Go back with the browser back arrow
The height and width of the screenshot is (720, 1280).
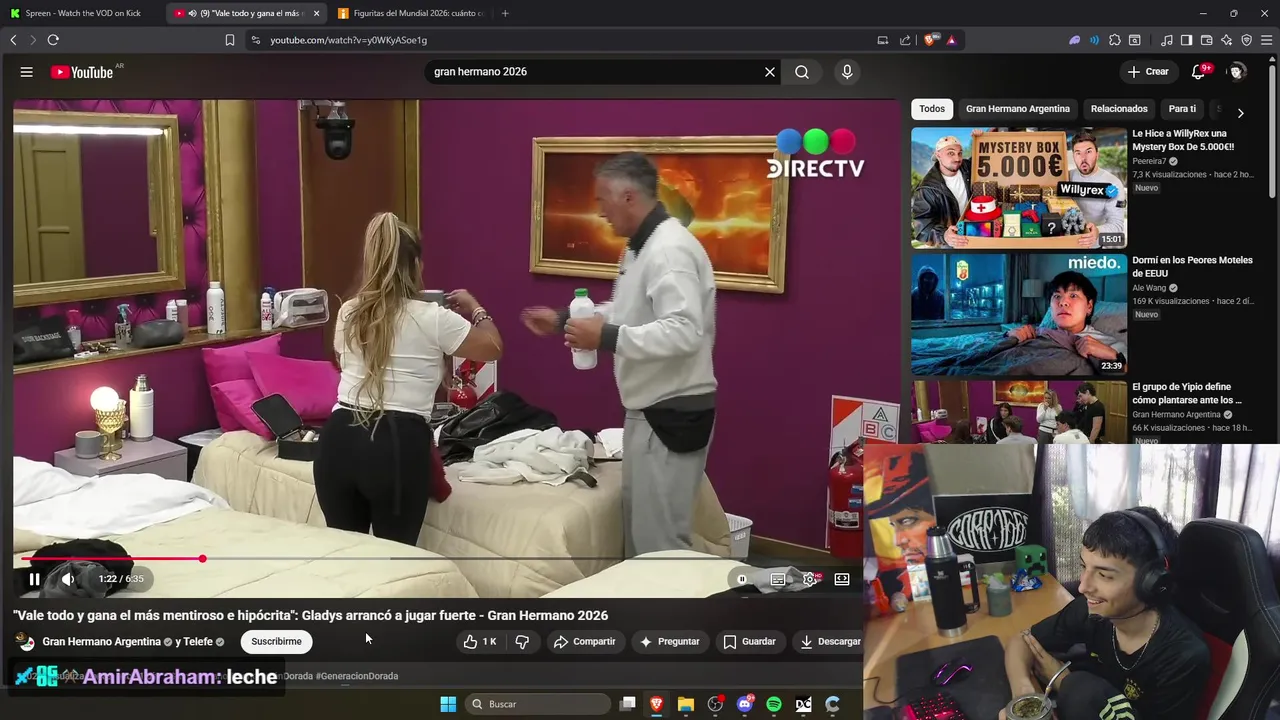(x=13, y=40)
